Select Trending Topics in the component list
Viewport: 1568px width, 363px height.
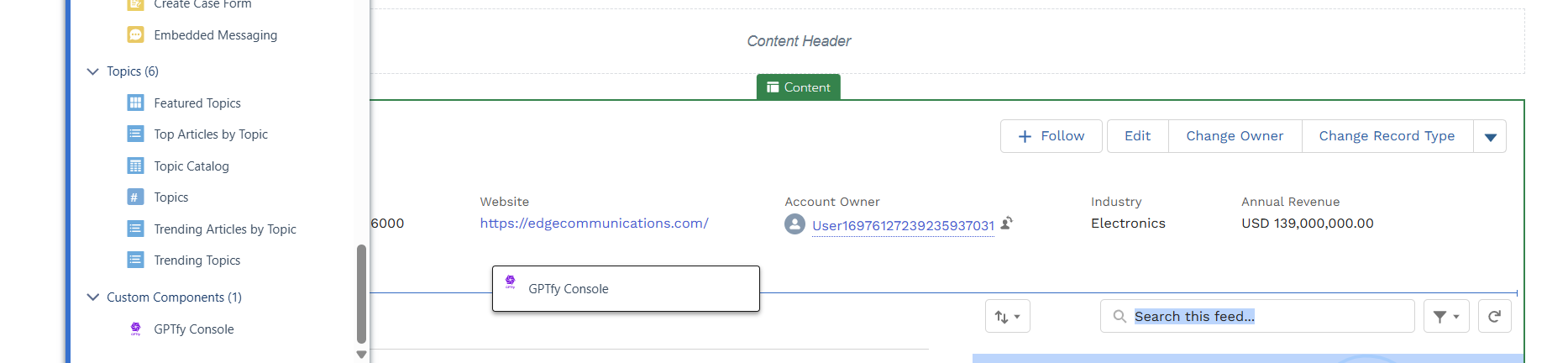coord(197,260)
